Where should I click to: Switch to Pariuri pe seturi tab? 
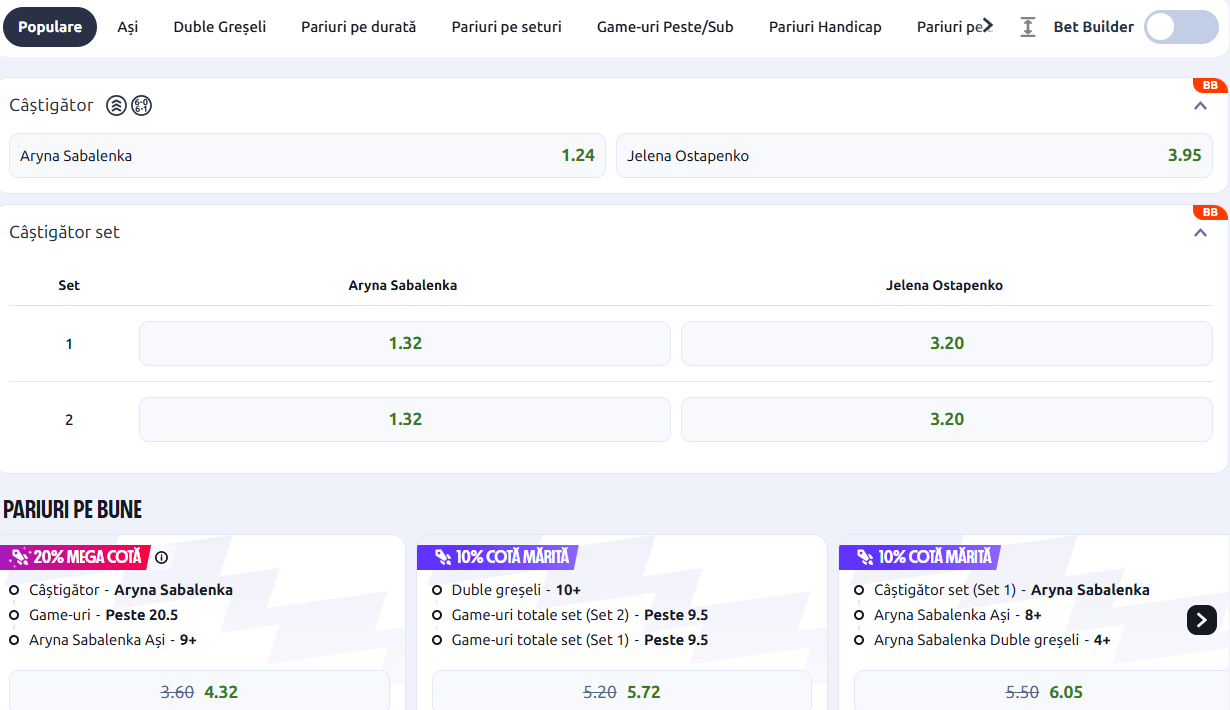click(x=507, y=27)
